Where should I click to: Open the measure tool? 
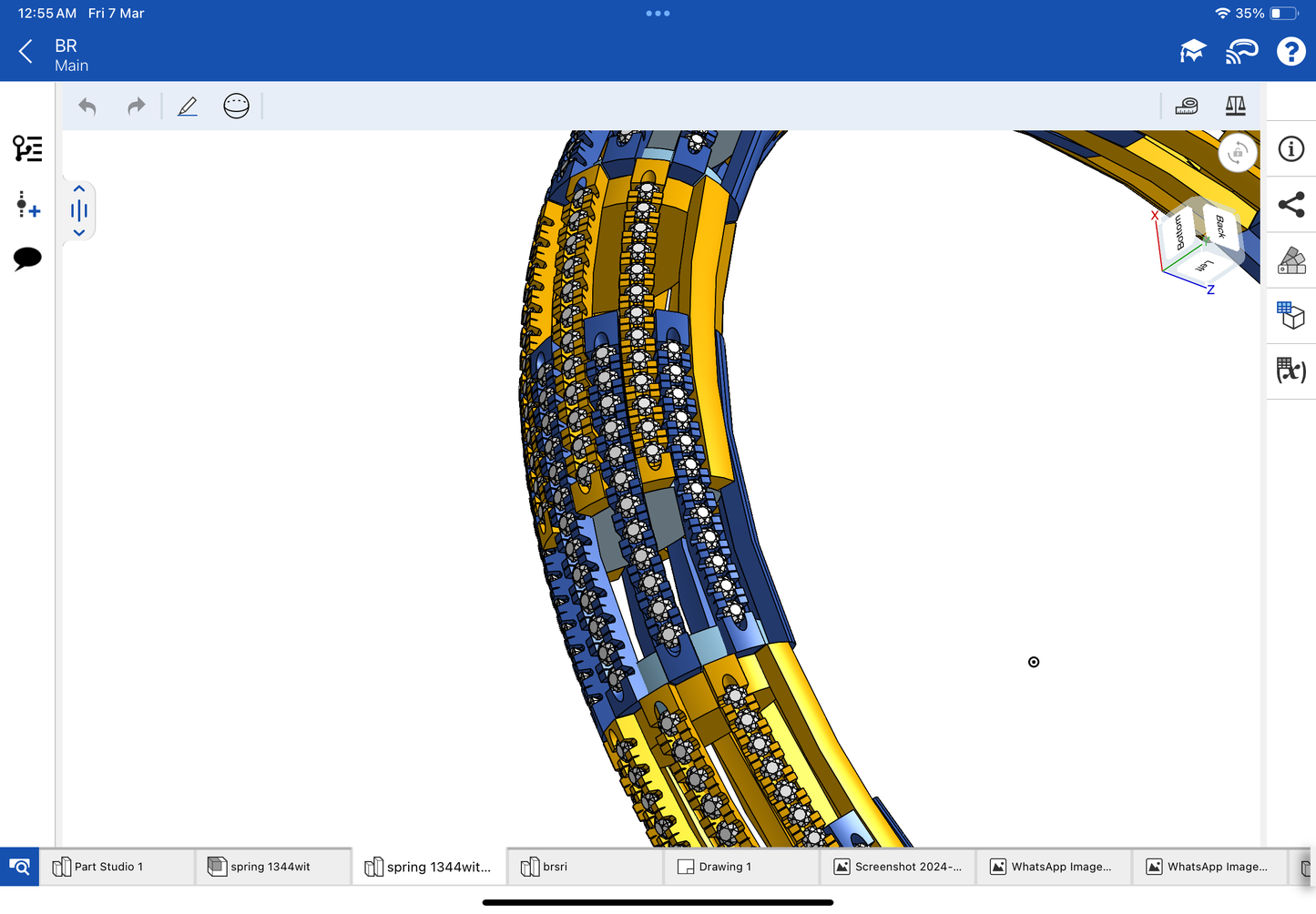pyautogui.click(x=1186, y=107)
